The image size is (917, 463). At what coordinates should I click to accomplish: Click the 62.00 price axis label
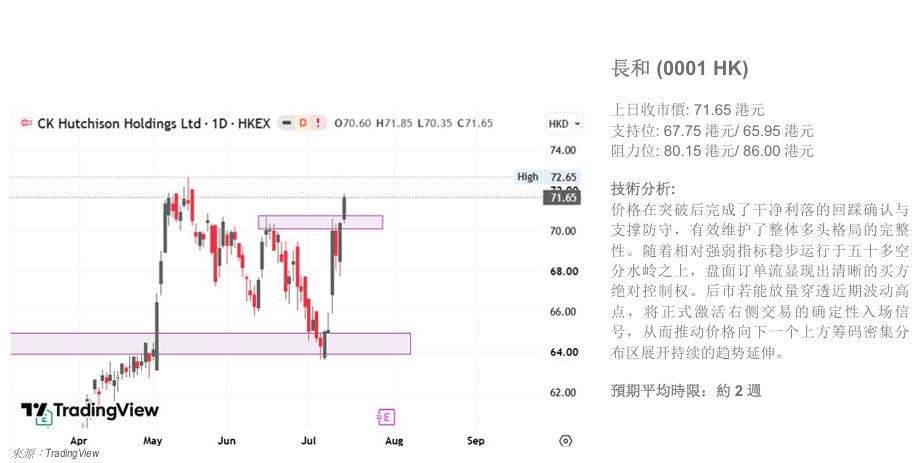(x=563, y=392)
